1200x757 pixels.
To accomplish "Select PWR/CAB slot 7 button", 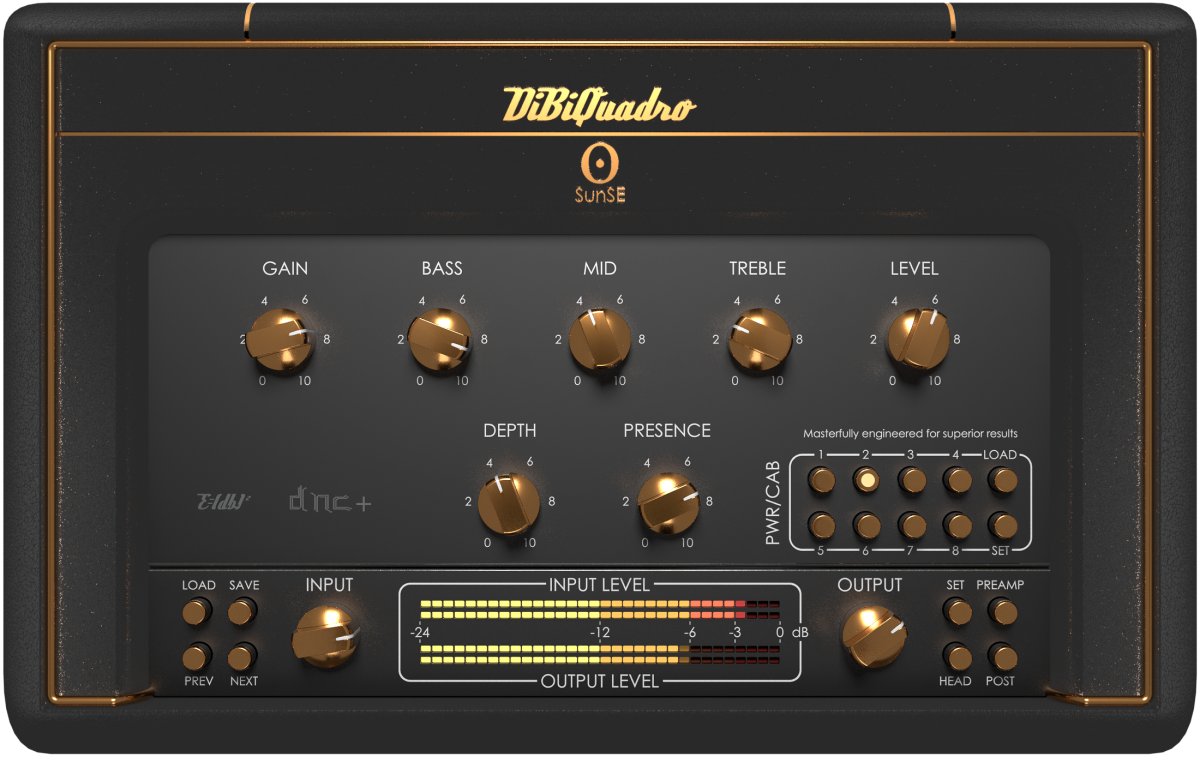I will pos(912,525).
